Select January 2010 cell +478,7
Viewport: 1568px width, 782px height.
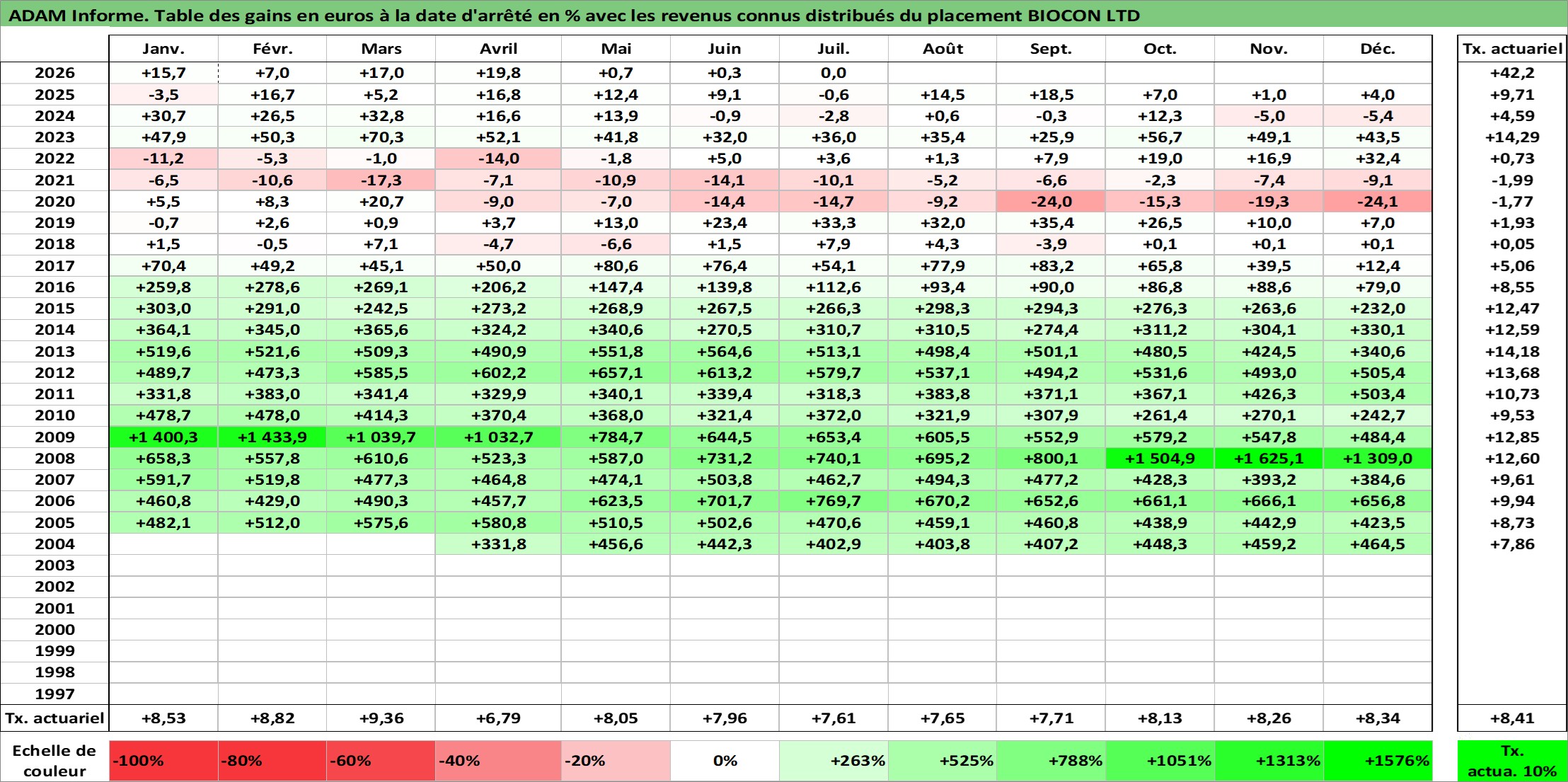coord(163,415)
